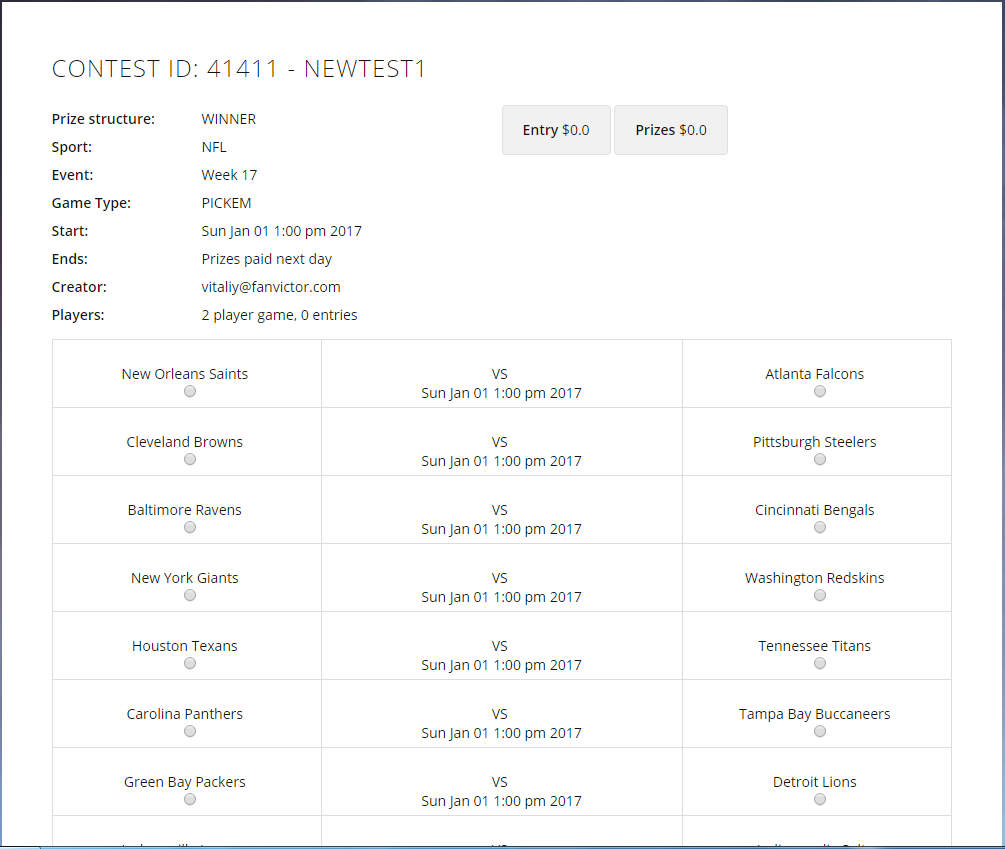The image size is (1005, 849).
Task: Click VS in Saints–Falcons row
Action: [500, 374]
